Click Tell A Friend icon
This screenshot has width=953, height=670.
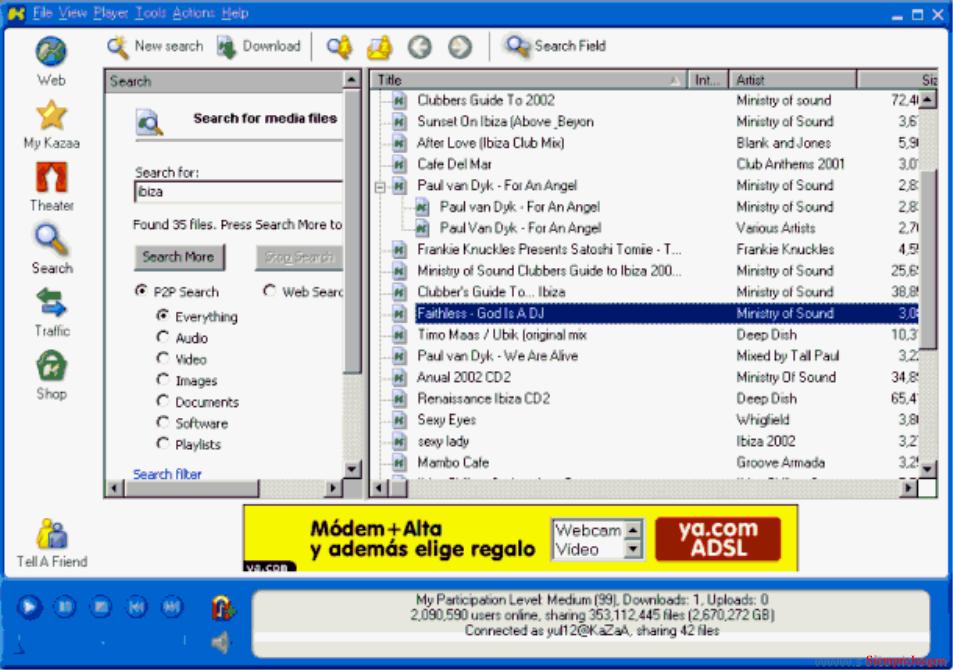52,534
